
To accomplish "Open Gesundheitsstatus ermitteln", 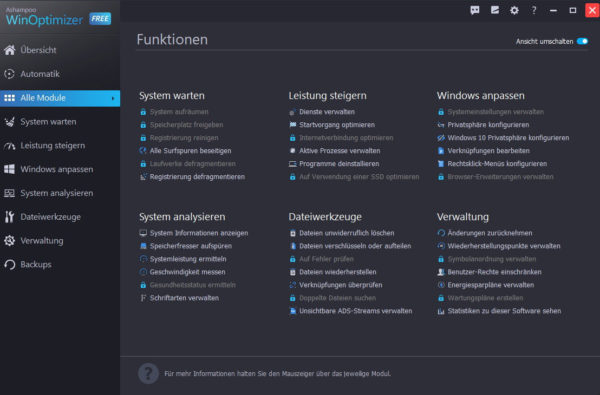I will pos(192,285).
